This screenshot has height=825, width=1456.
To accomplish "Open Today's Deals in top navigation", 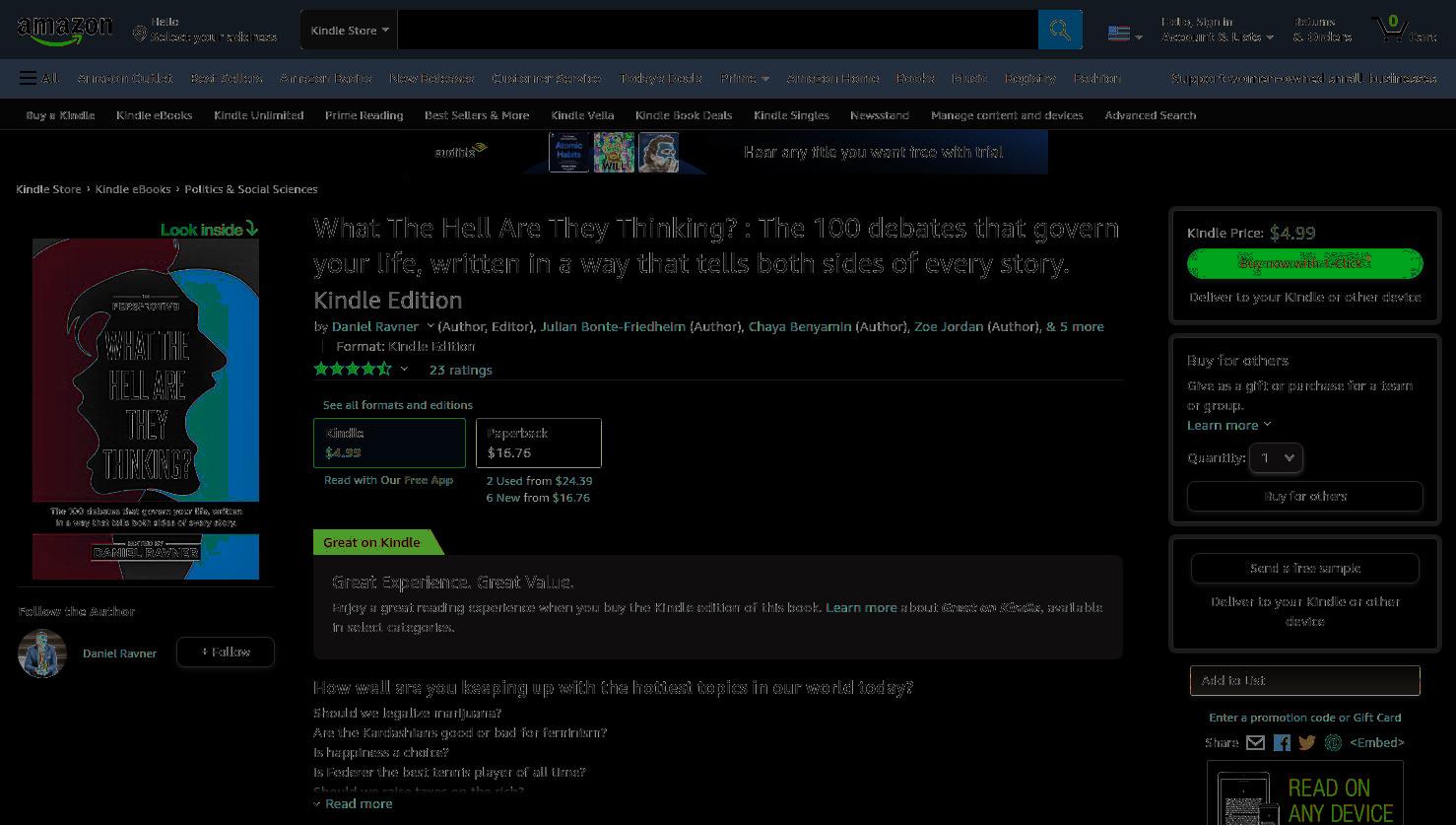I will [660, 78].
